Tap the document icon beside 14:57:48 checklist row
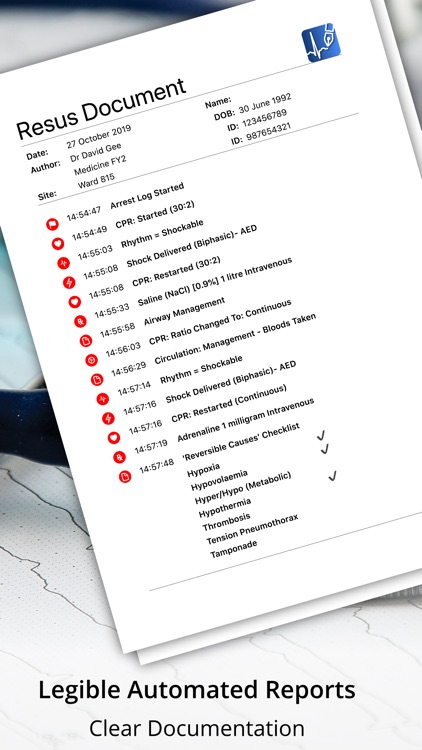 pos(125,476)
